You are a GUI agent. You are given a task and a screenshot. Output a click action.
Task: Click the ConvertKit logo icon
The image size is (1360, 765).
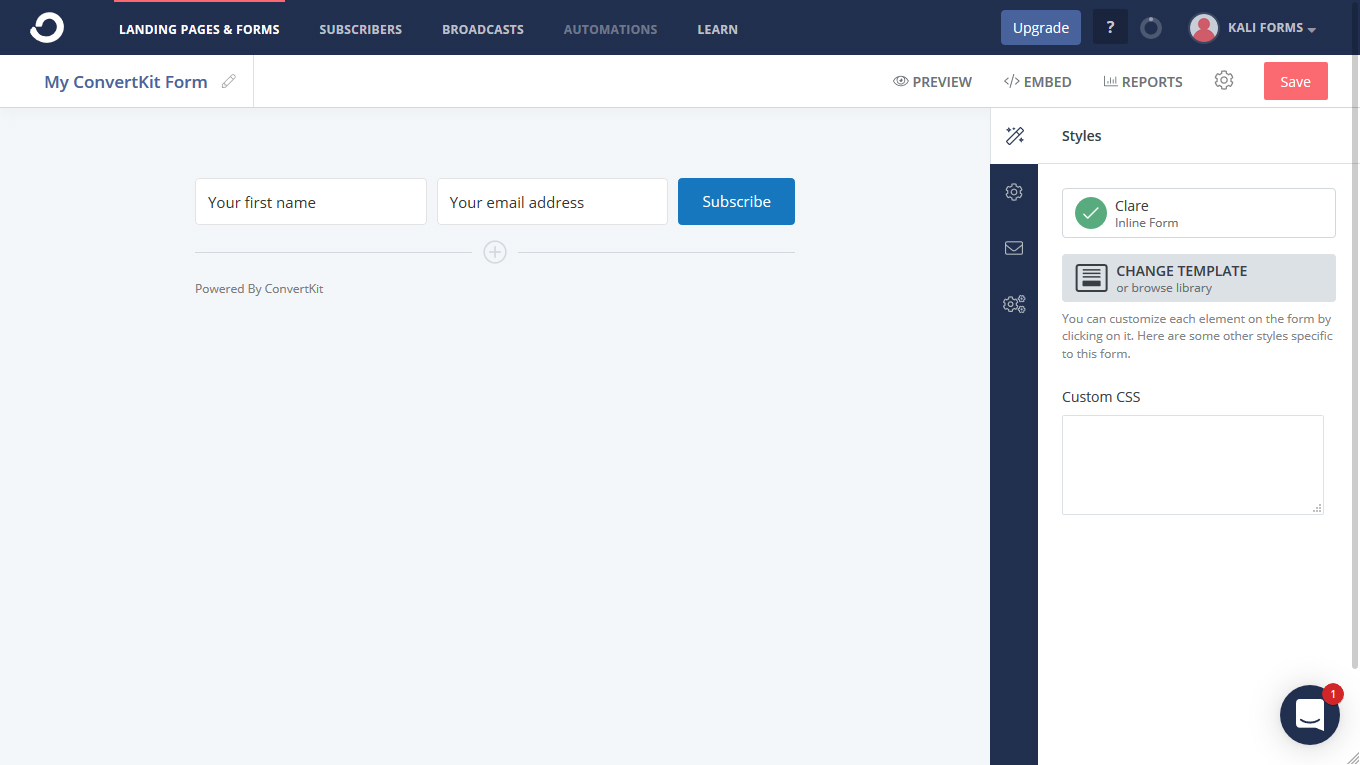pyautogui.click(x=47, y=28)
